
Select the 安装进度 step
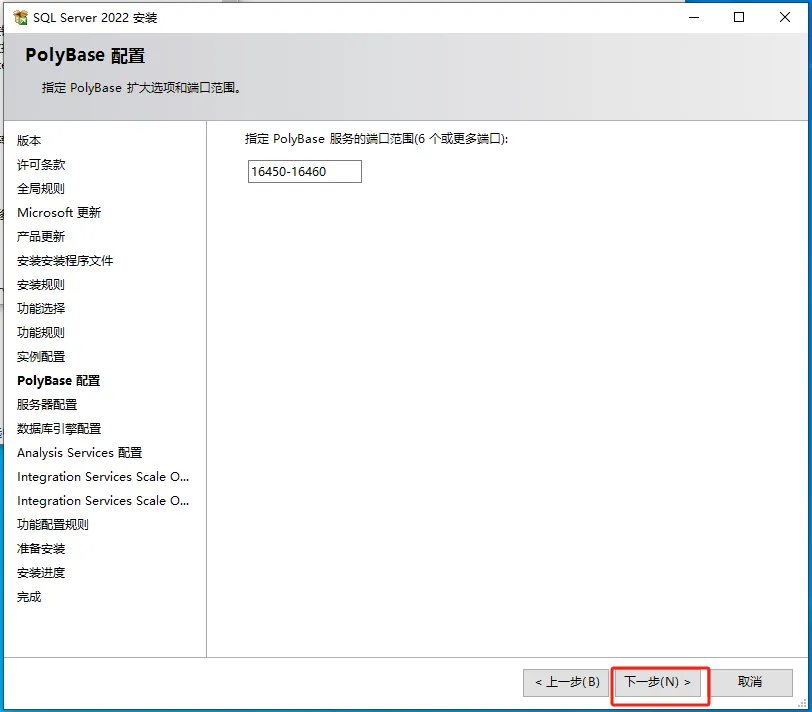click(x=41, y=573)
